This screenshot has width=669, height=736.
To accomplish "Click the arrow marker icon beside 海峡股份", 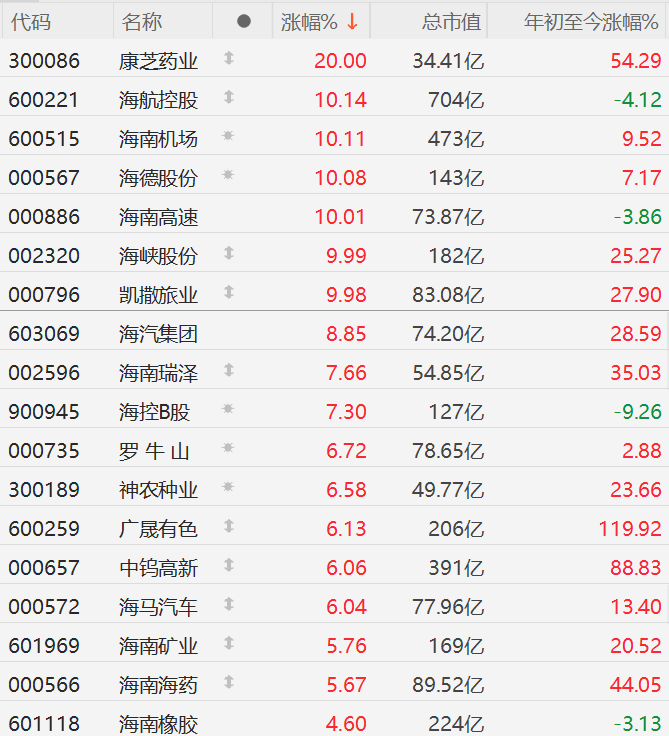I will tap(229, 253).
